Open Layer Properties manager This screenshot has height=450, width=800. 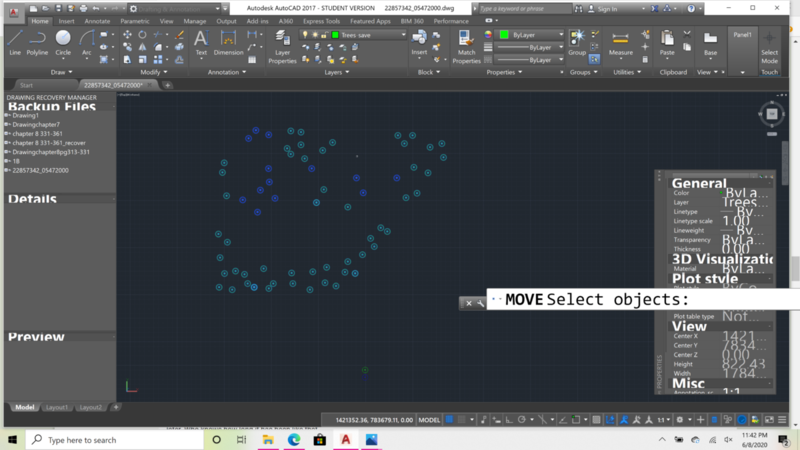click(282, 47)
